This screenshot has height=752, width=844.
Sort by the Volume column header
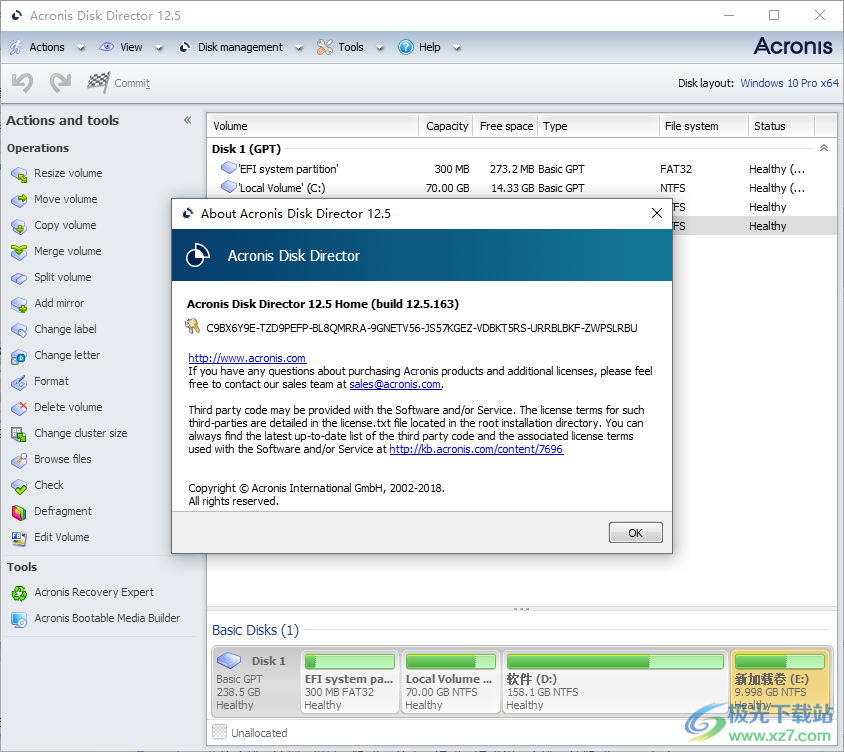tap(313, 126)
